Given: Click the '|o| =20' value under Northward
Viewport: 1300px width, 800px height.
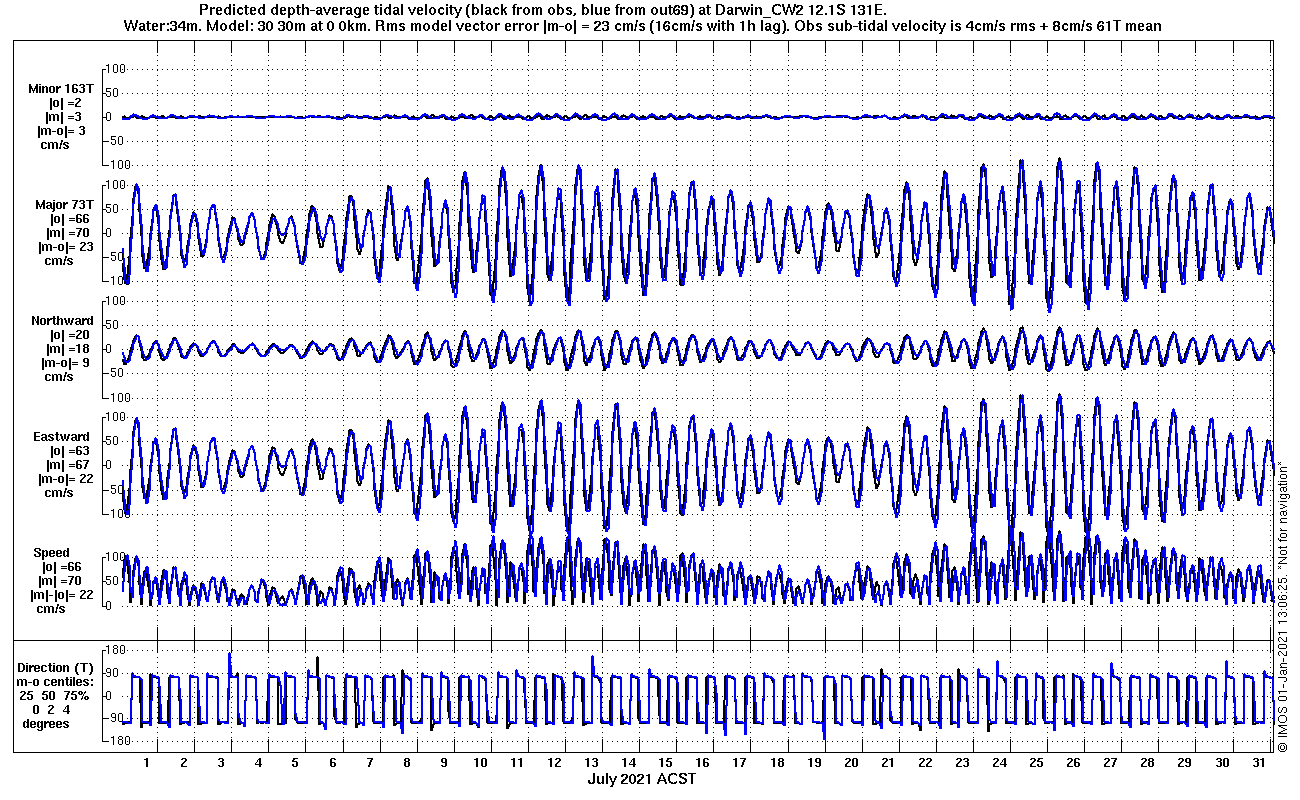Looking at the screenshot, I should pyautogui.click(x=68, y=335).
